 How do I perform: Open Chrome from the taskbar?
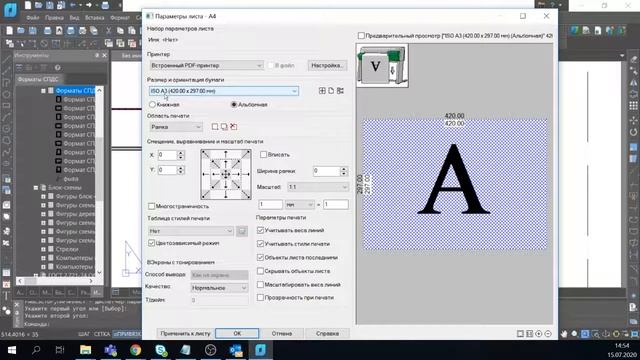point(136,350)
